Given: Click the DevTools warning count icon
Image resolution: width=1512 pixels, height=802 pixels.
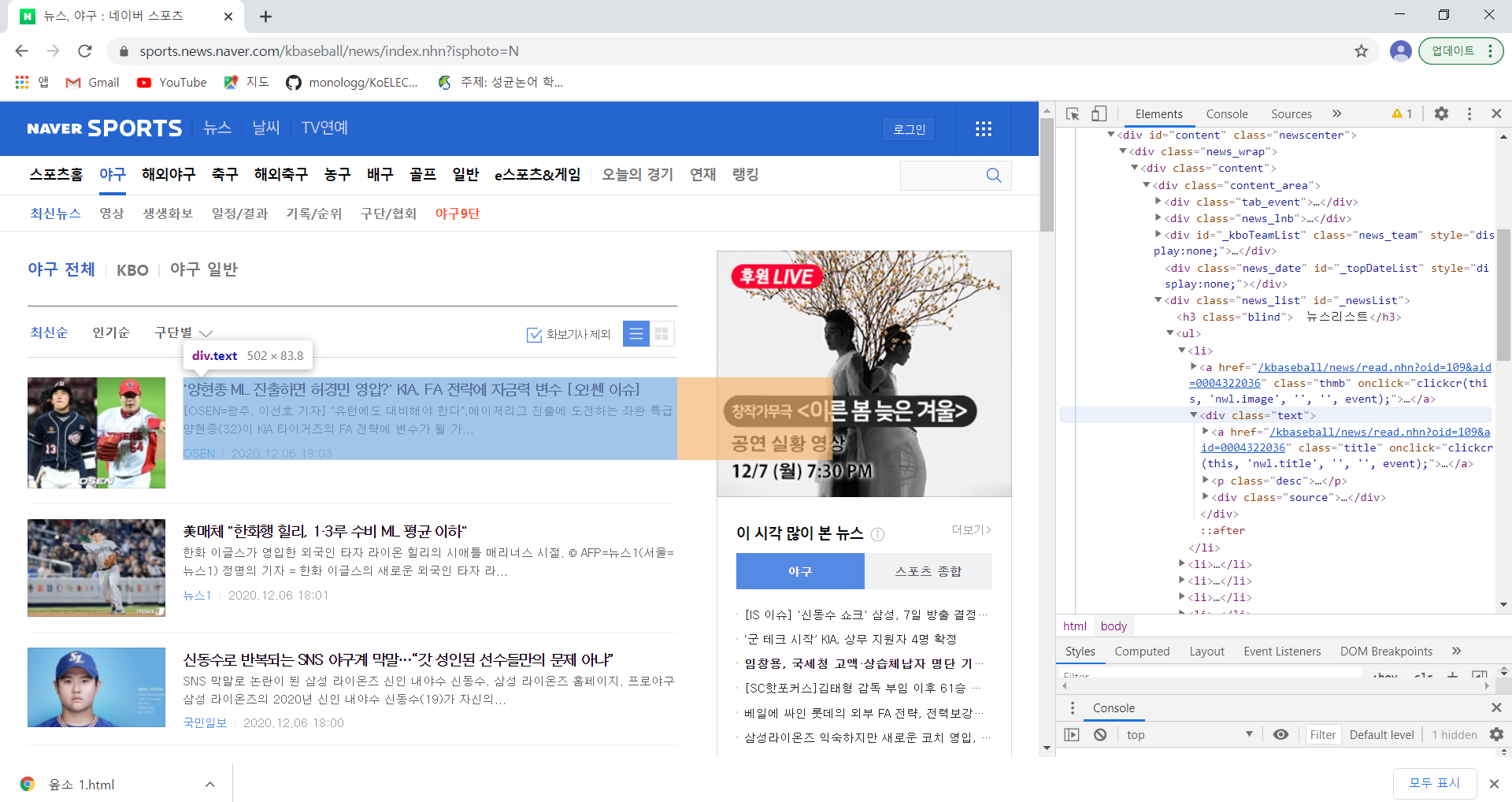Looking at the screenshot, I should (1402, 113).
